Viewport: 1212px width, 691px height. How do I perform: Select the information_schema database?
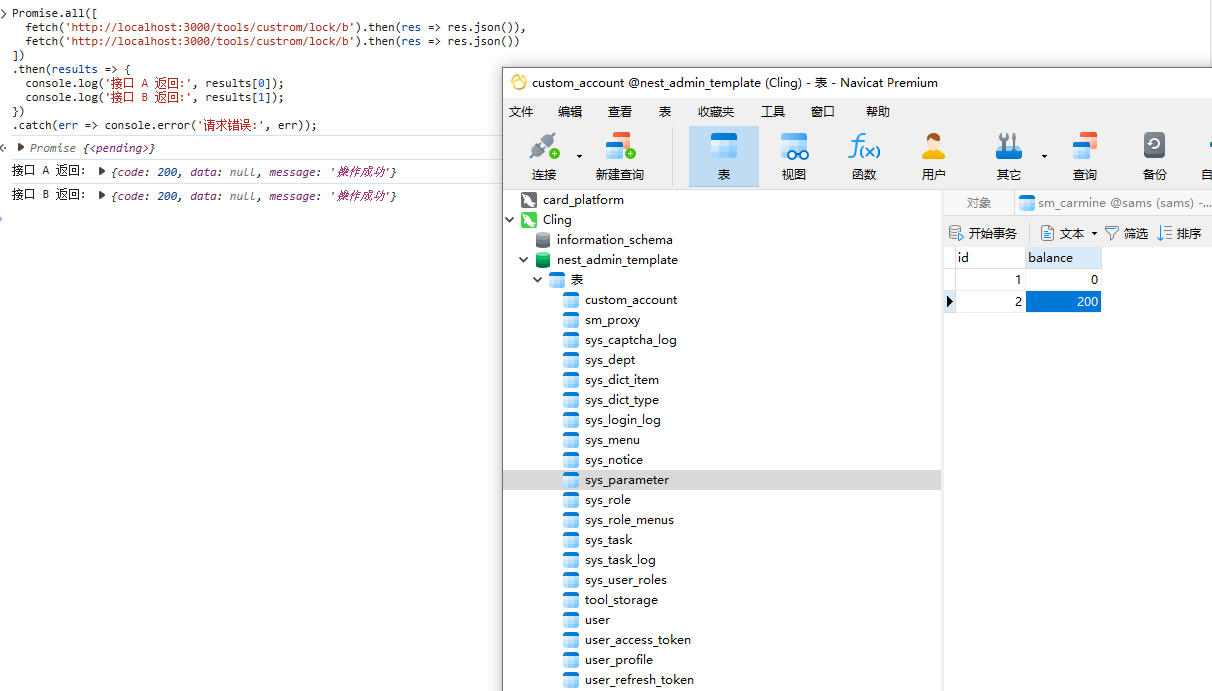tap(614, 240)
